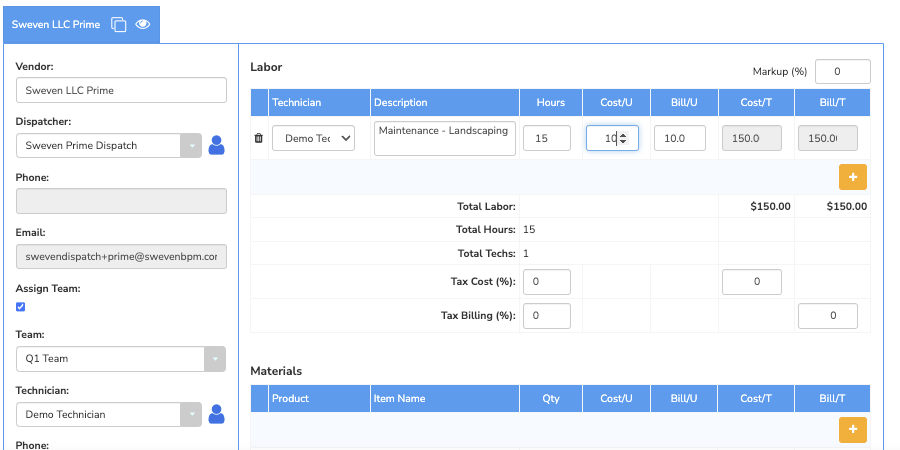The height and width of the screenshot is (450, 900).
Task: Open the Dispatcher dropdown arrow
Action: click(191, 146)
